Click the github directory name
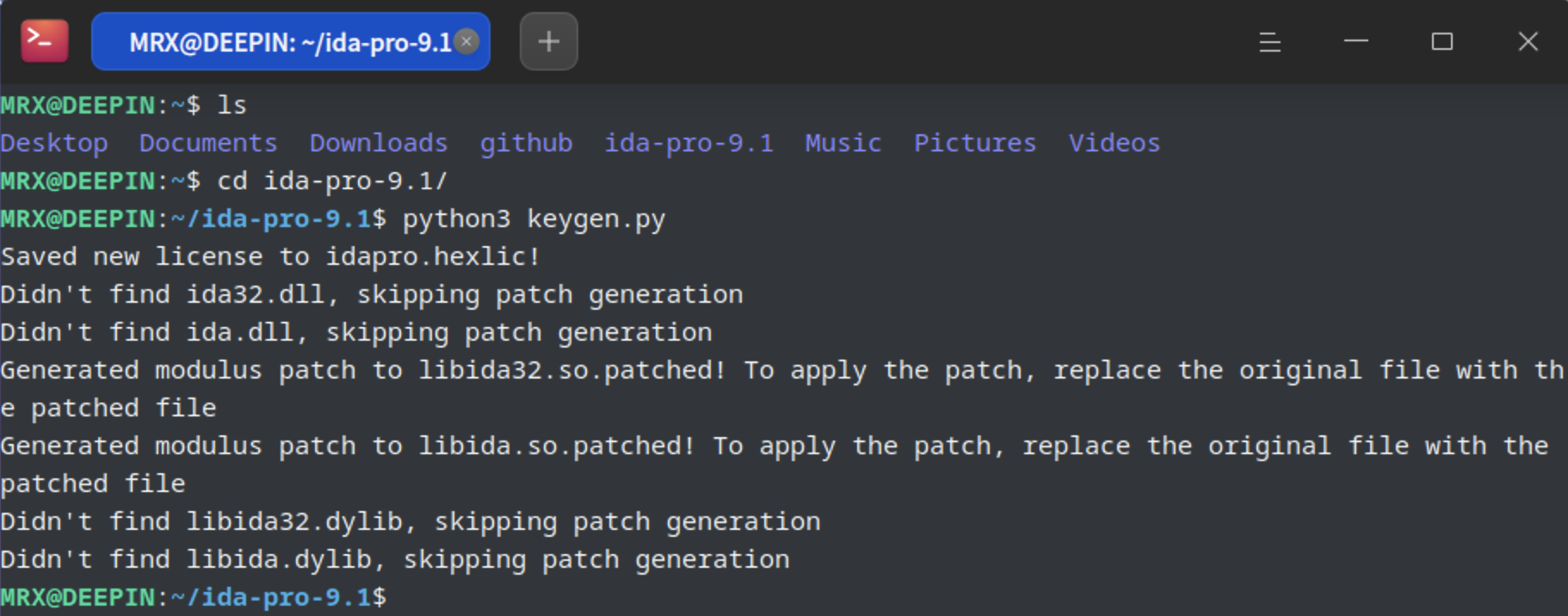The width and height of the screenshot is (1568, 616). pyautogui.click(x=526, y=143)
